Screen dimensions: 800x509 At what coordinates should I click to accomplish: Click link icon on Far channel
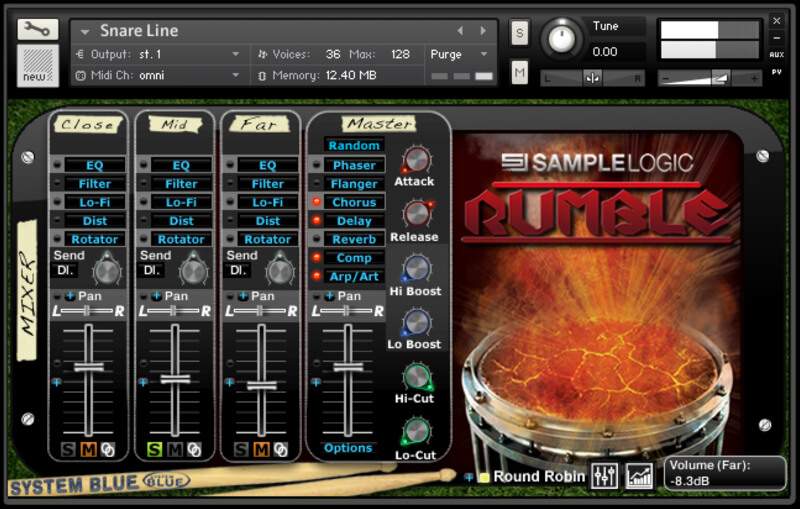(281, 449)
